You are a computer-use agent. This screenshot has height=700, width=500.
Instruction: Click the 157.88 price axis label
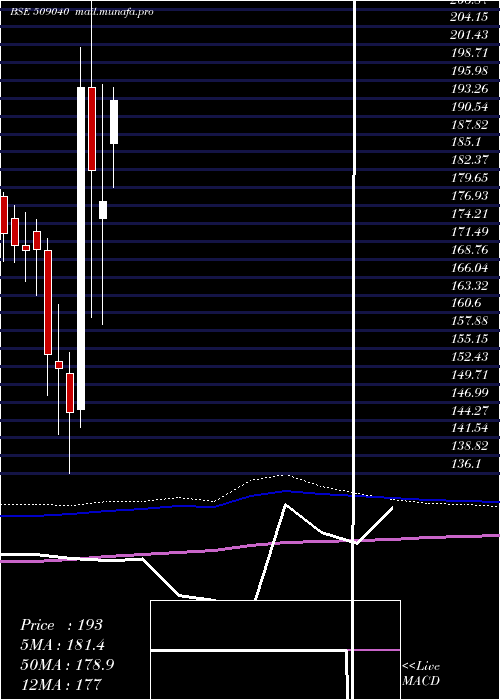469,321
